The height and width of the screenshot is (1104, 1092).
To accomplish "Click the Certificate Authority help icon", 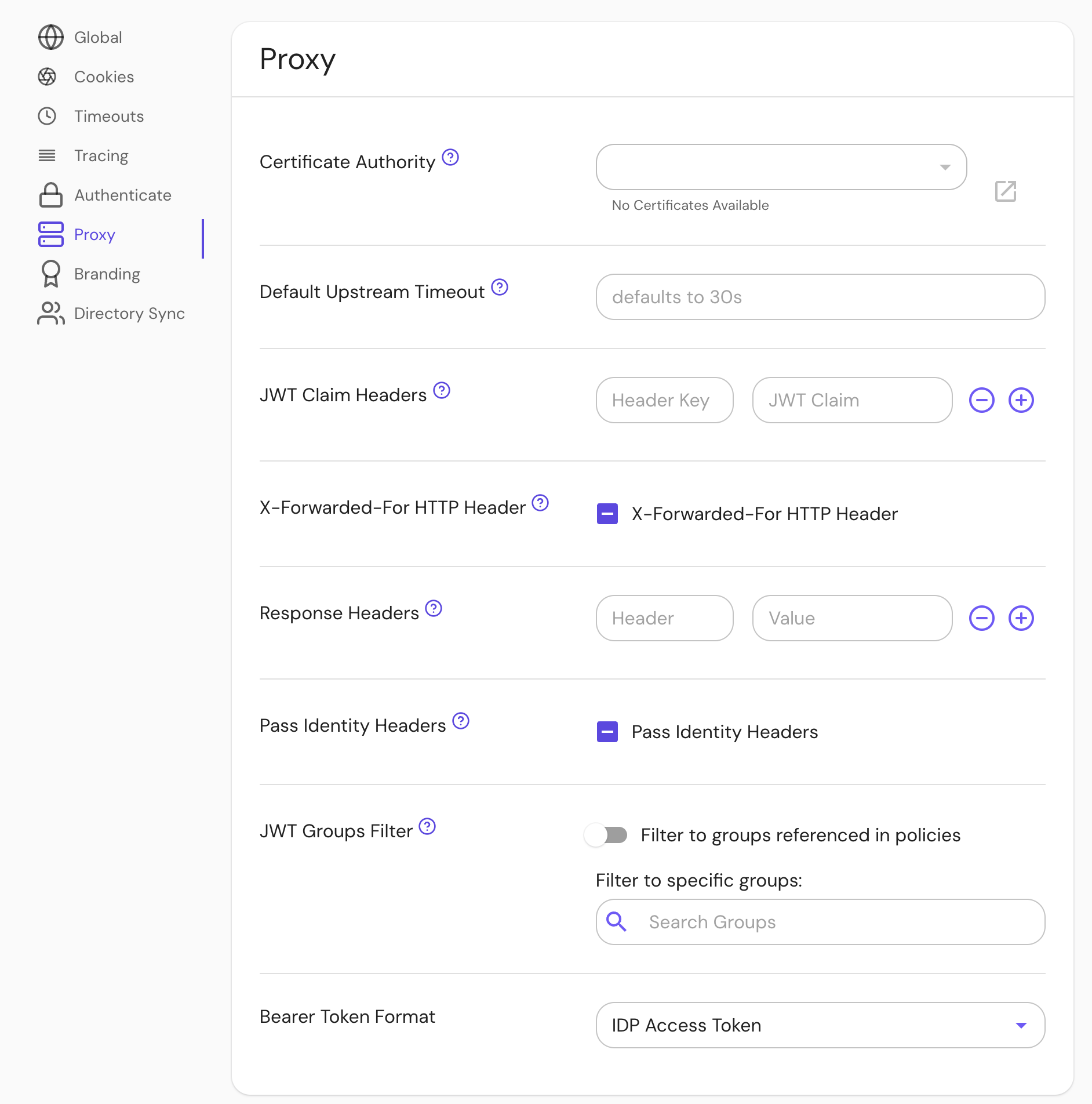I will 450,157.
